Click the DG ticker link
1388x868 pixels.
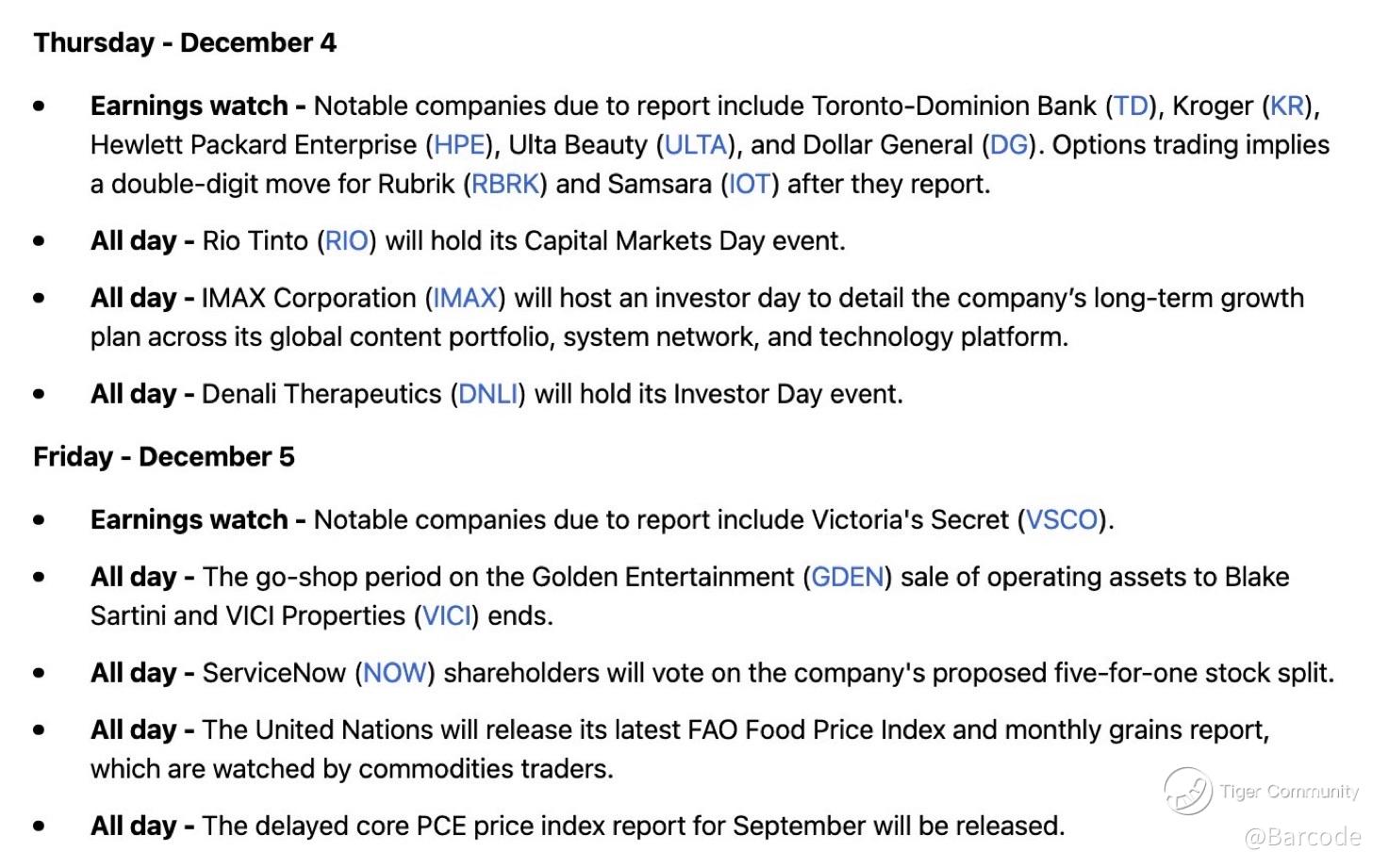coord(1009,145)
